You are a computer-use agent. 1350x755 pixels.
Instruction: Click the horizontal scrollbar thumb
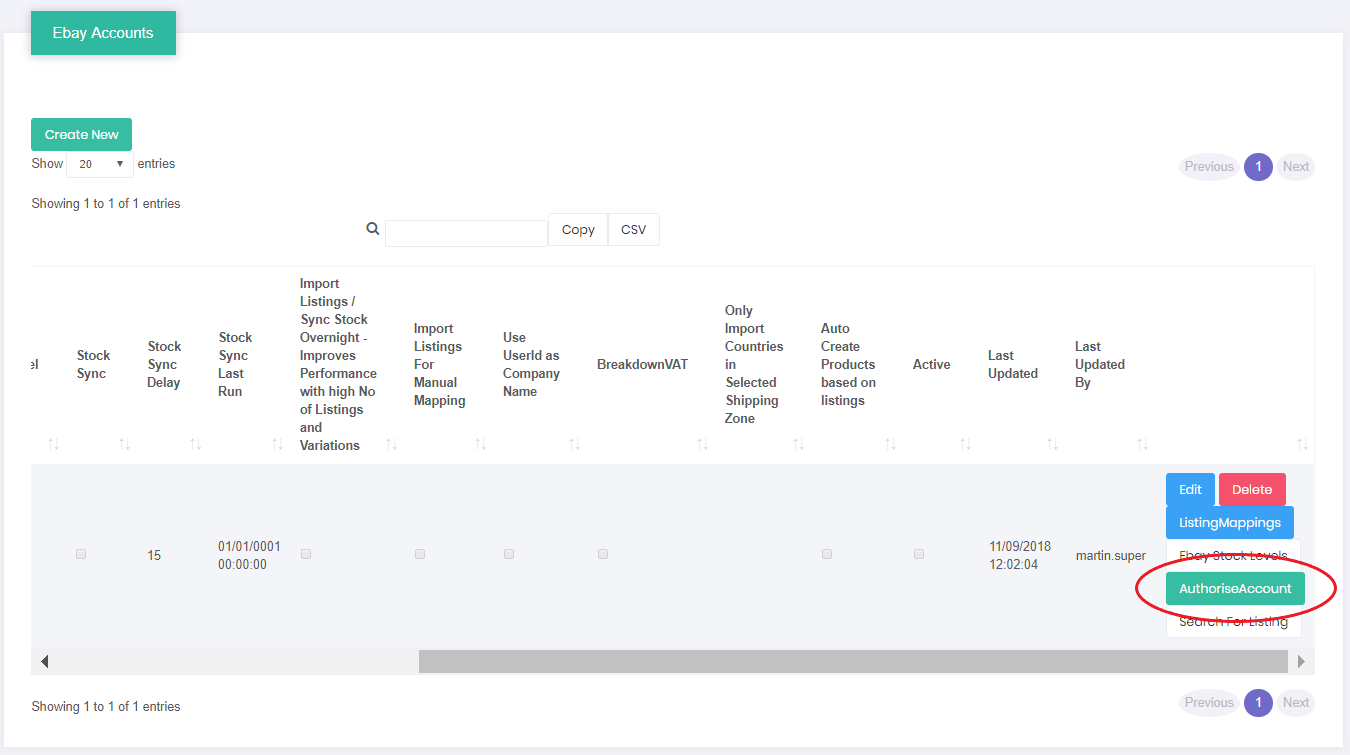click(x=853, y=661)
